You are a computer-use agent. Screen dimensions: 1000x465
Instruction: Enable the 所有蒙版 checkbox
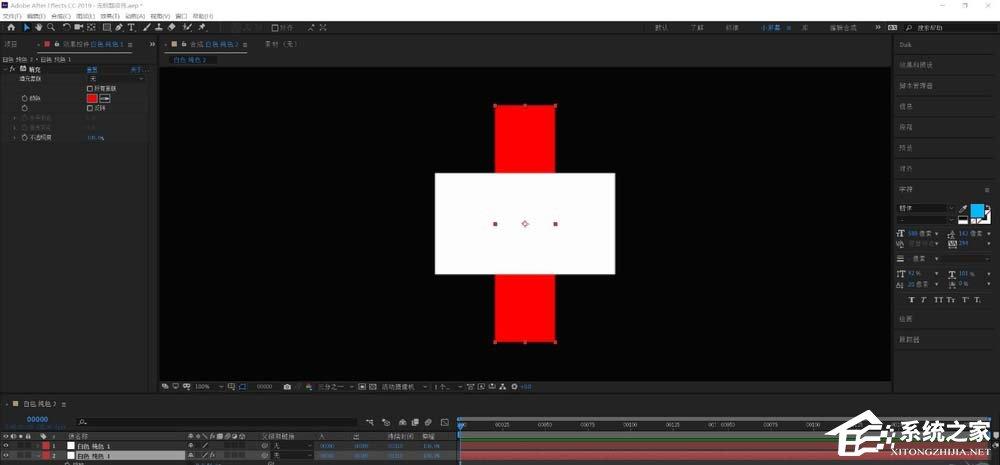(x=89, y=88)
